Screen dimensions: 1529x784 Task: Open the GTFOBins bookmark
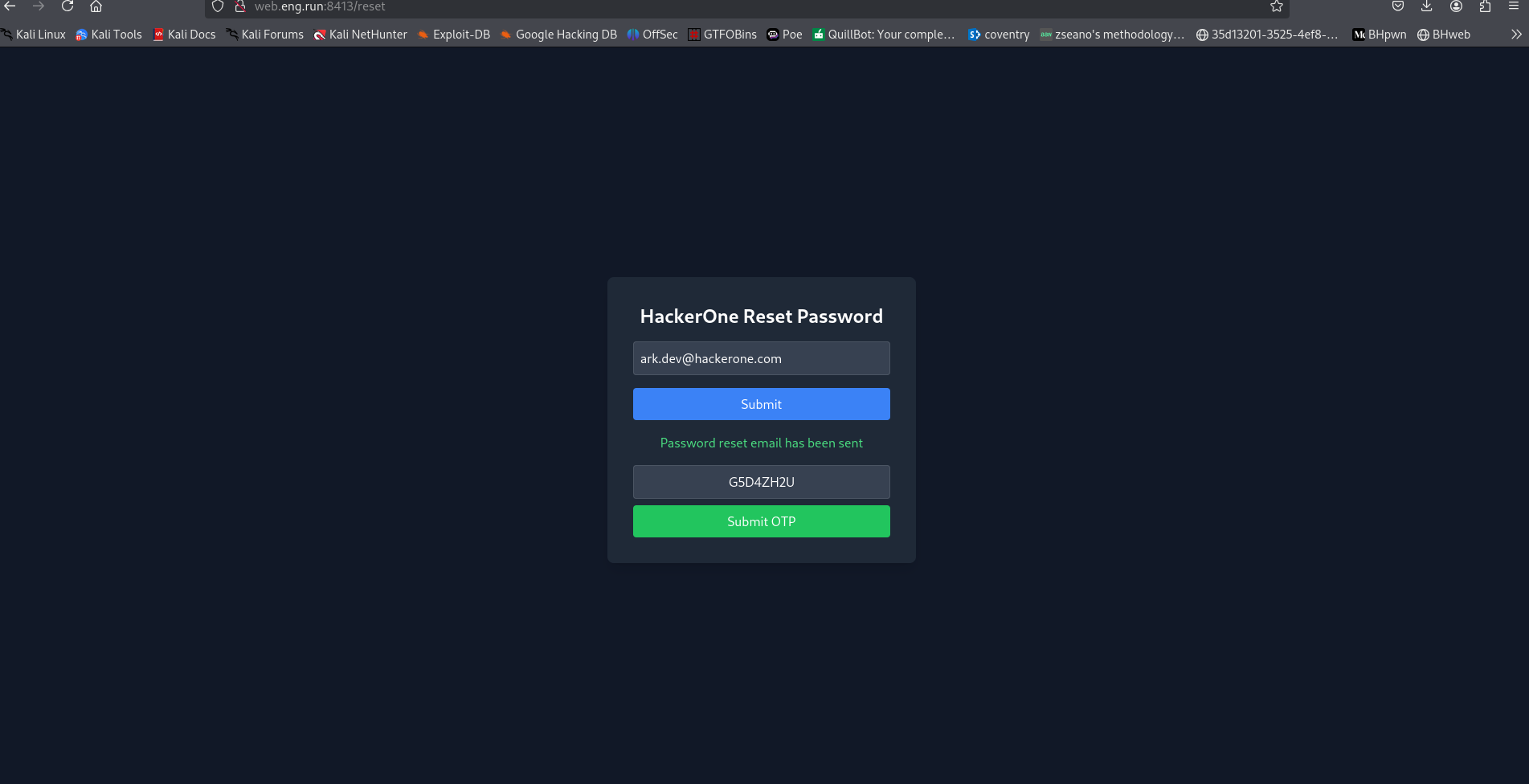click(x=722, y=35)
